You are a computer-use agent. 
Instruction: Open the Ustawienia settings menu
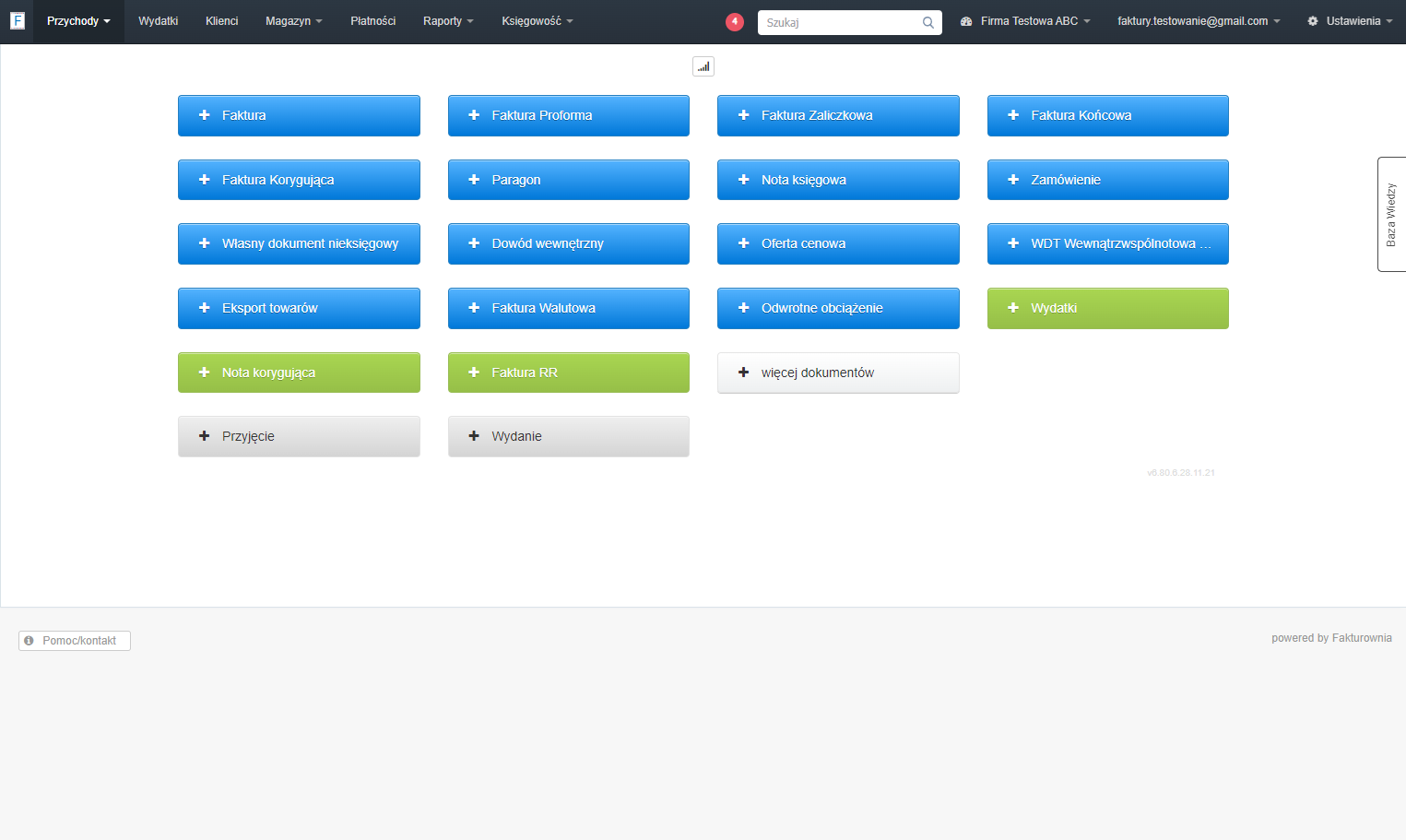pos(1350,21)
